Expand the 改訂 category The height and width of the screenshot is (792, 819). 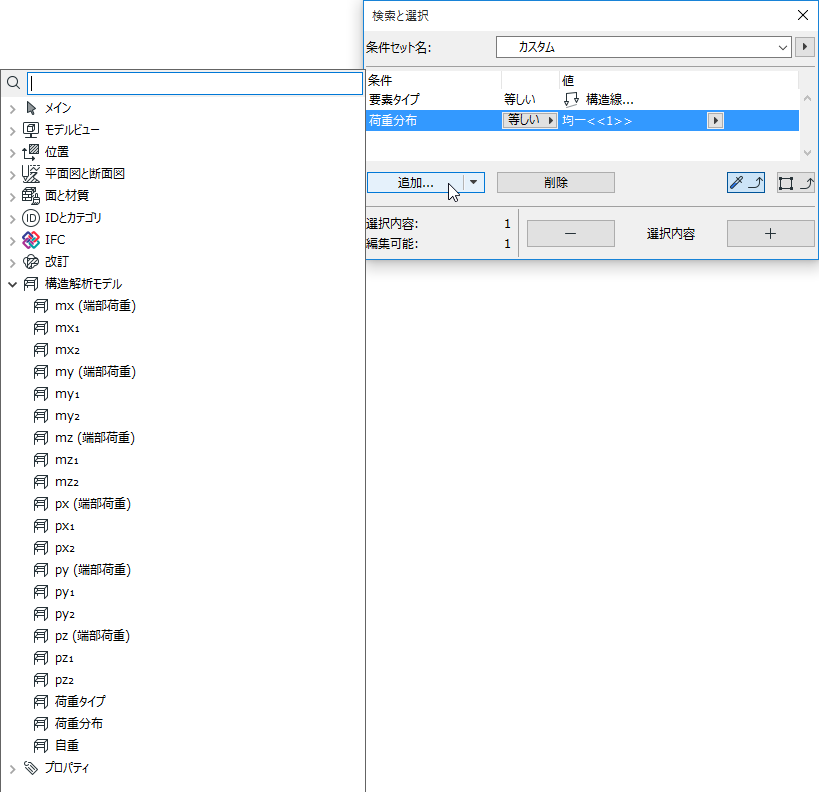click(x=13, y=263)
